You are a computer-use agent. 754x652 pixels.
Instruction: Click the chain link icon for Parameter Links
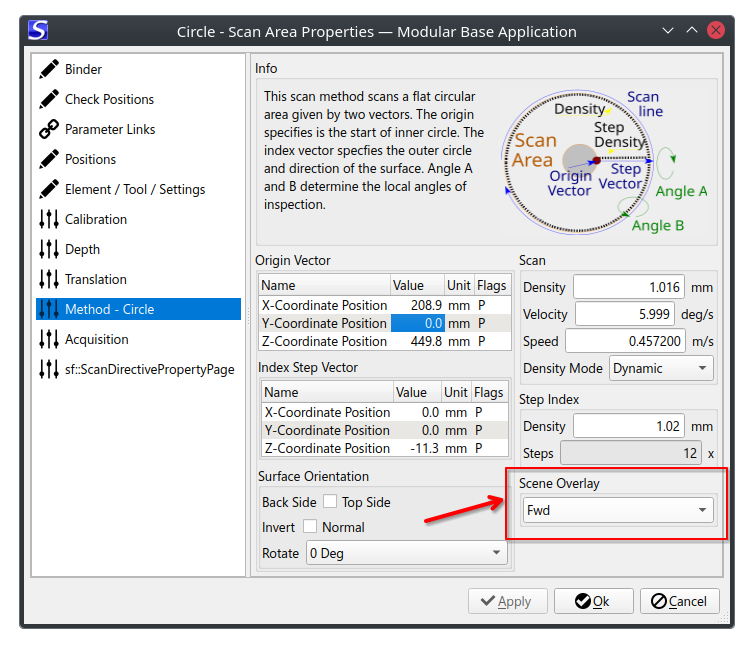point(49,129)
